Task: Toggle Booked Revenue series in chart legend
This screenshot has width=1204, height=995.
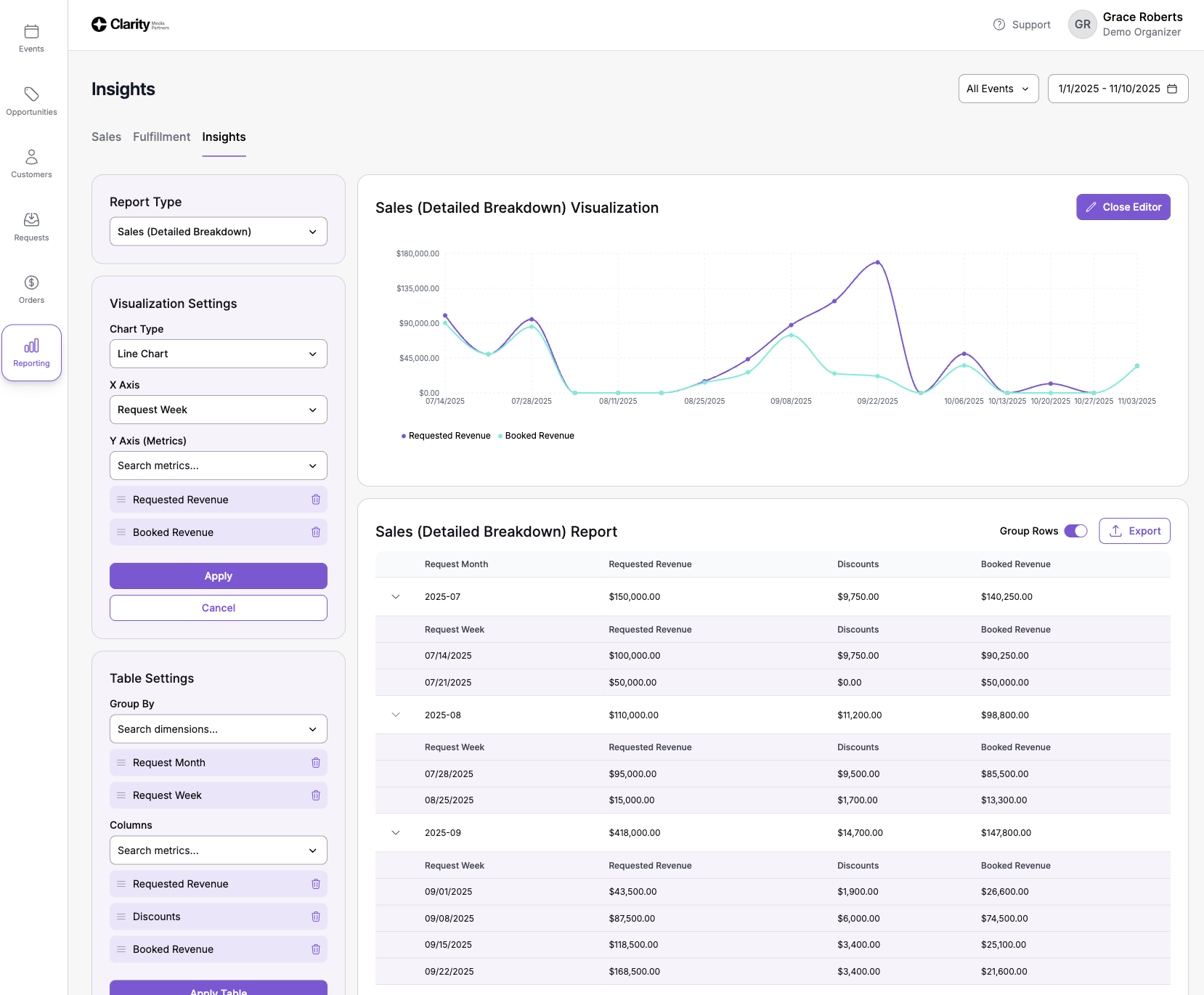Action: (536, 436)
